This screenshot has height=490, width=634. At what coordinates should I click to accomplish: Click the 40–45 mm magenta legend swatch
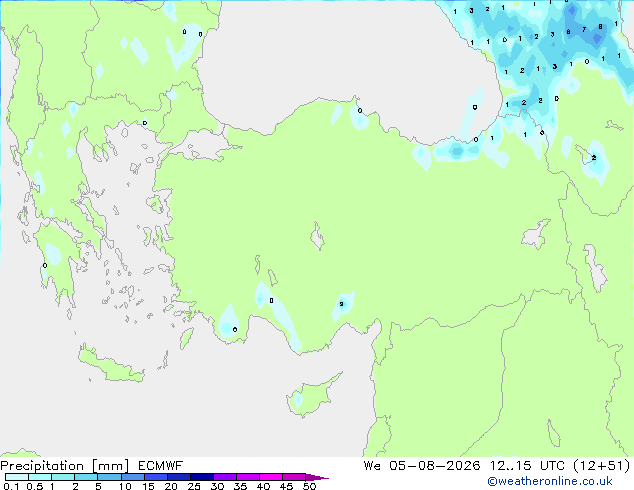pyautogui.click(x=271, y=477)
